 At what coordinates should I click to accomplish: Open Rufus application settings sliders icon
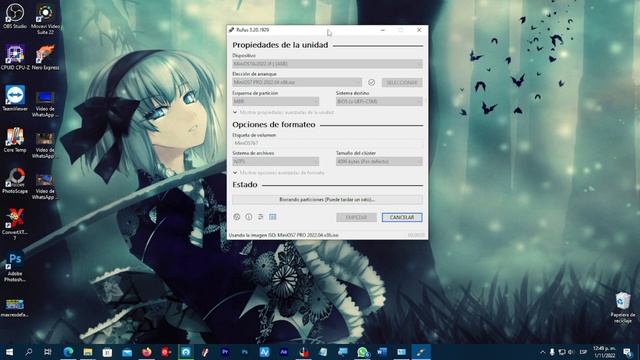pos(260,217)
